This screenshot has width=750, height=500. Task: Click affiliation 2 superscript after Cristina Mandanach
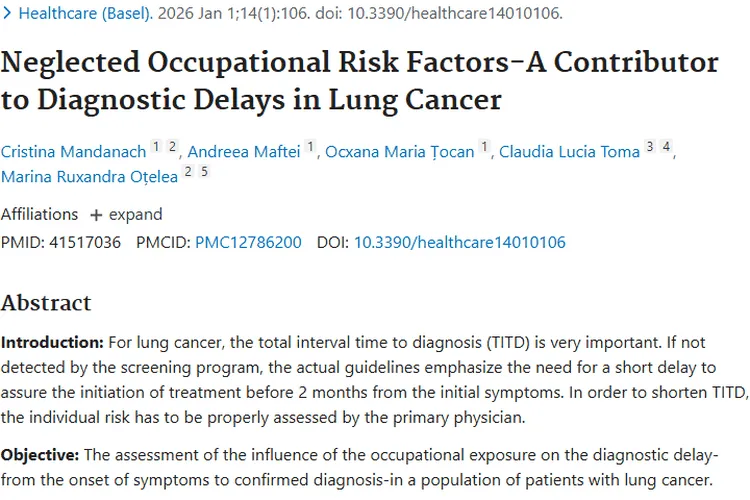tap(172, 147)
